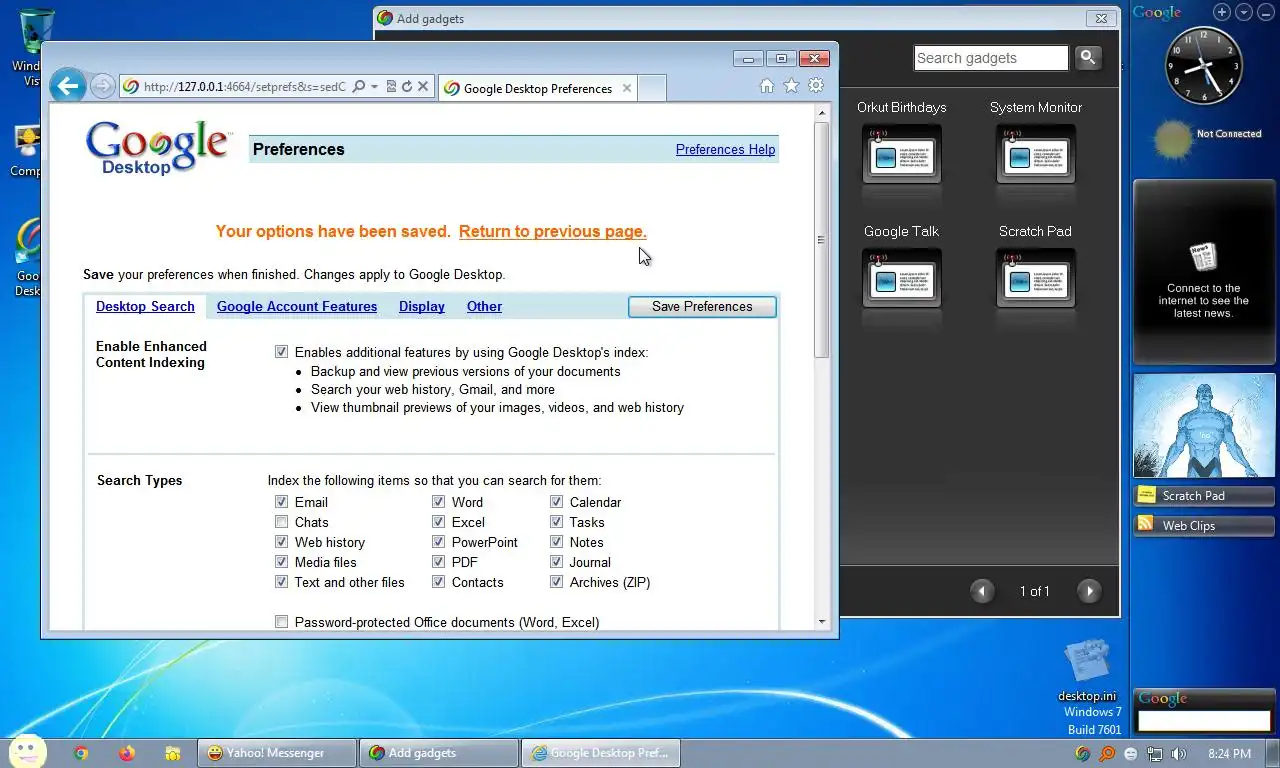The image size is (1280, 768).
Task: Select the System Monitor gadget thumbnail
Action: [1035, 153]
